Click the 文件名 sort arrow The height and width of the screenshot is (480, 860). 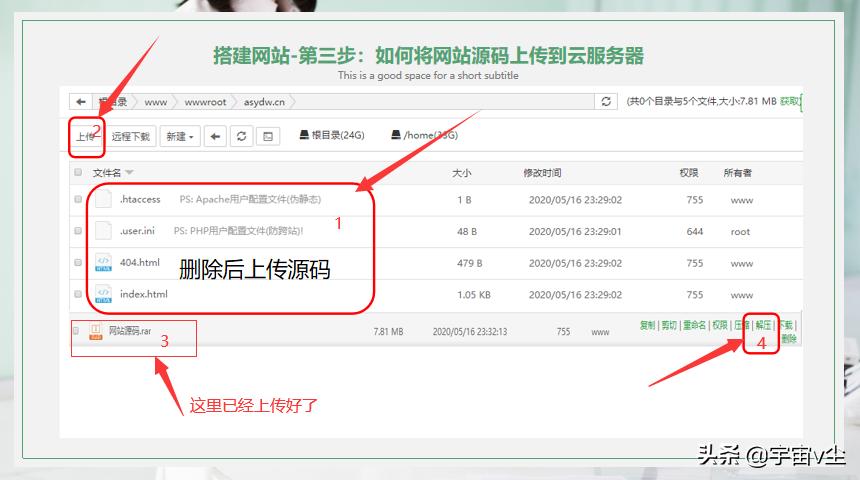click(x=129, y=172)
